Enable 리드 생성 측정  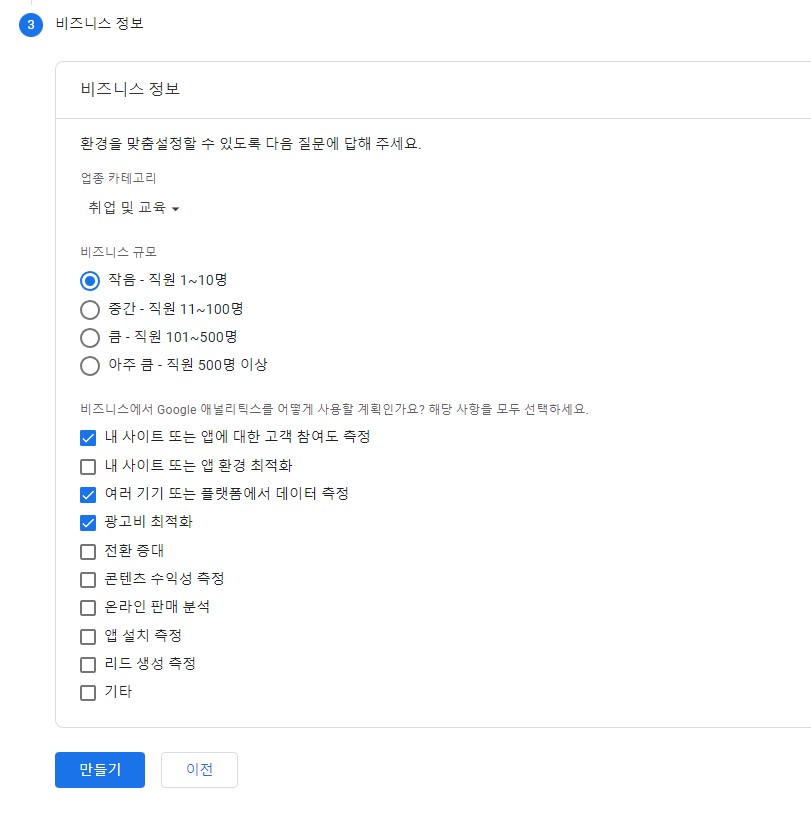88,664
